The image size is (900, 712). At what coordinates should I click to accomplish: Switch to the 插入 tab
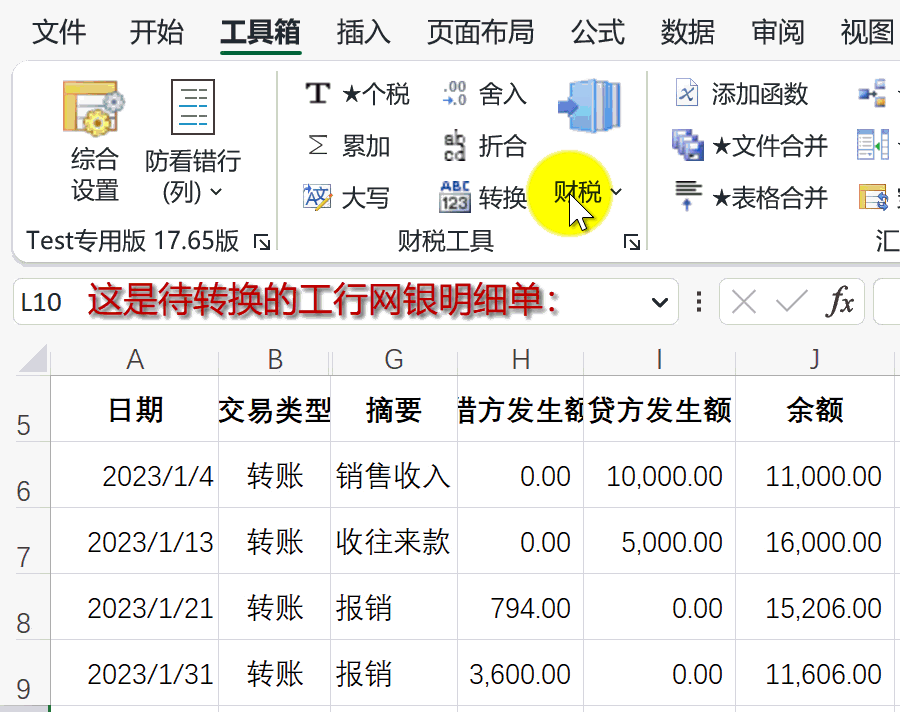click(363, 32)
